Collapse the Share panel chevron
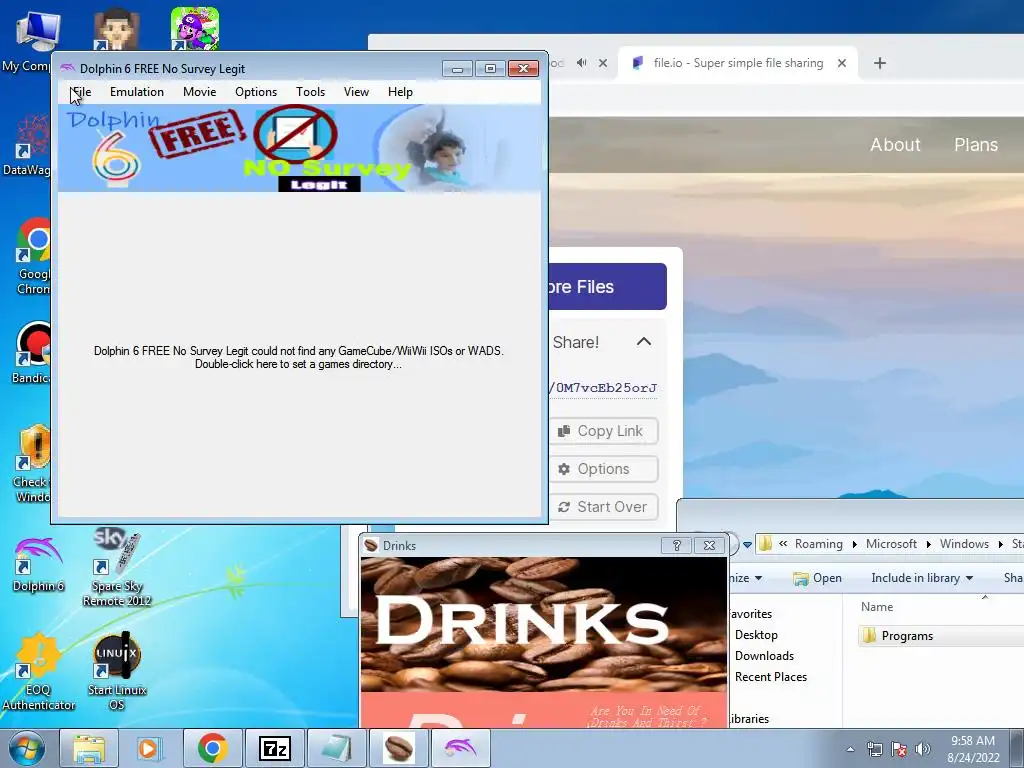The width and height of the screenshot is (1024, 768). tap(644, 342)
